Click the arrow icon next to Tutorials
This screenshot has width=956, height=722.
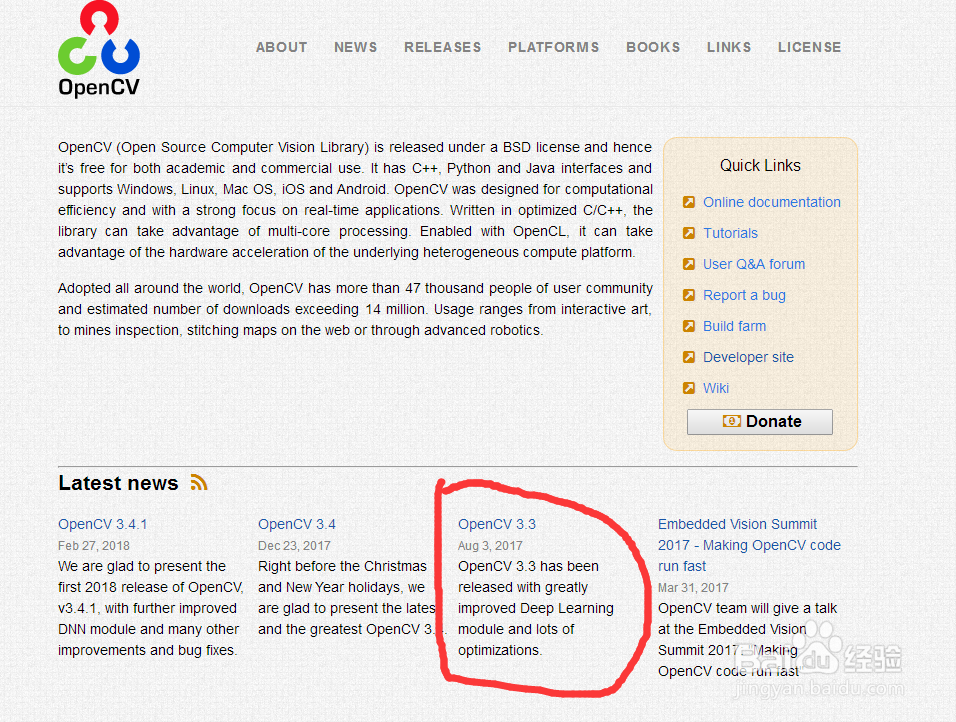[x=689, y=233]
